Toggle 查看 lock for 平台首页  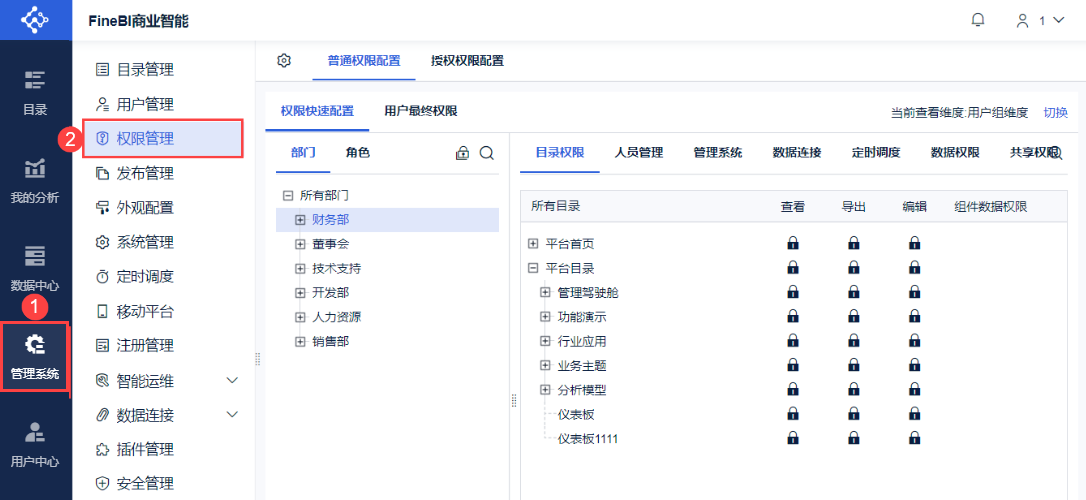(792, 243)
